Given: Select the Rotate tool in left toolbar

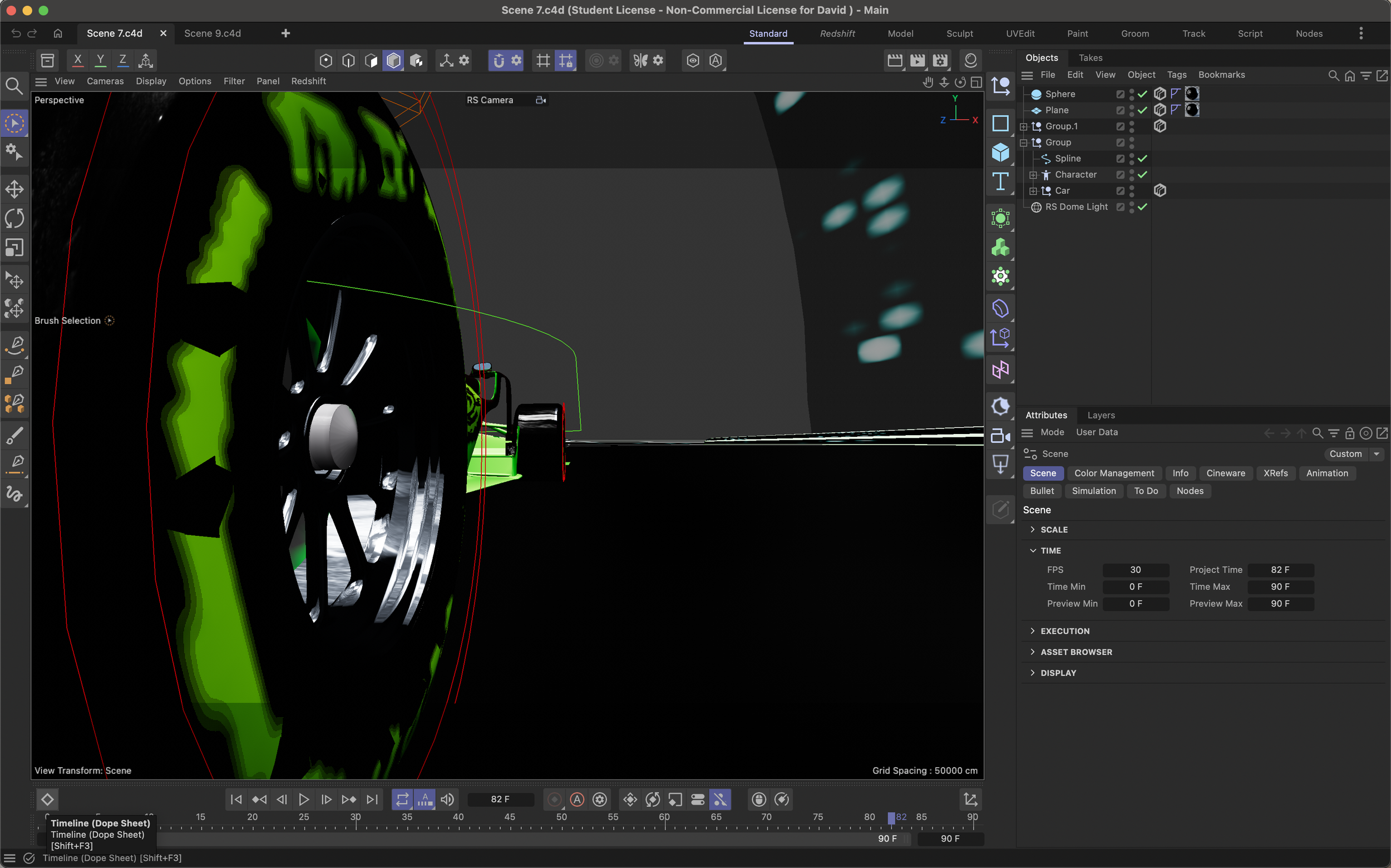Looking at the screenshot, I should (14, 218).
